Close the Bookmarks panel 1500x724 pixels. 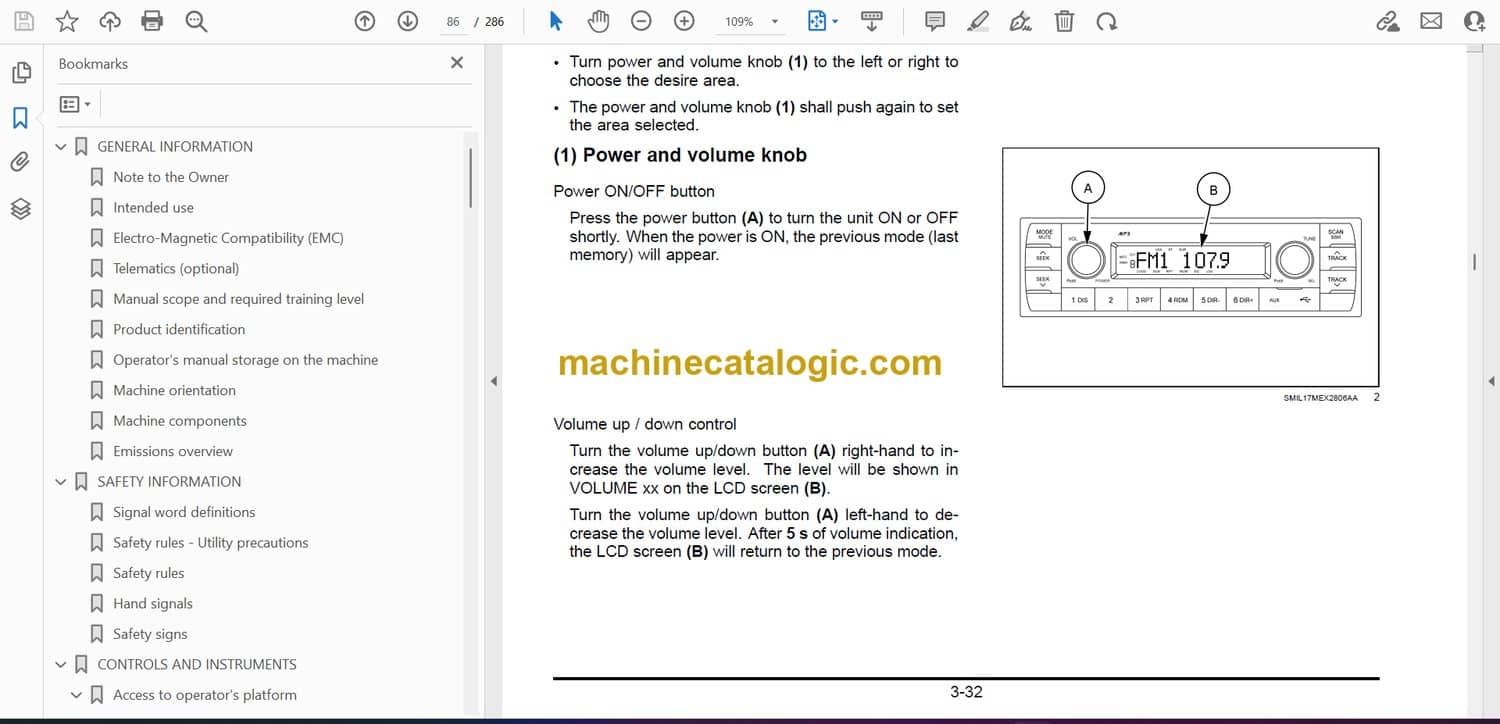[457, 63]
